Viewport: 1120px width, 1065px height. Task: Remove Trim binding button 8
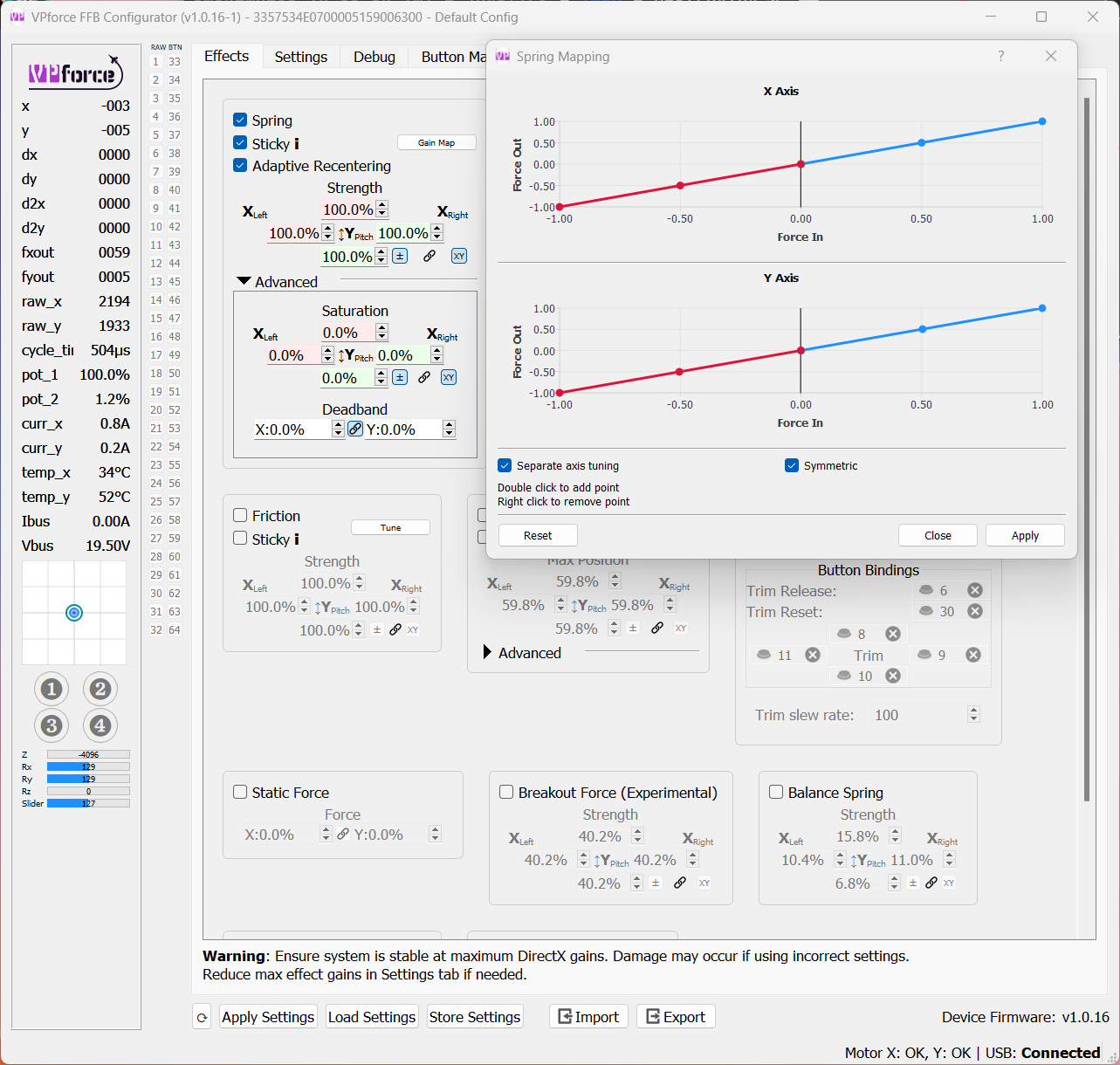pyautogui.click(x=893, y=634)
